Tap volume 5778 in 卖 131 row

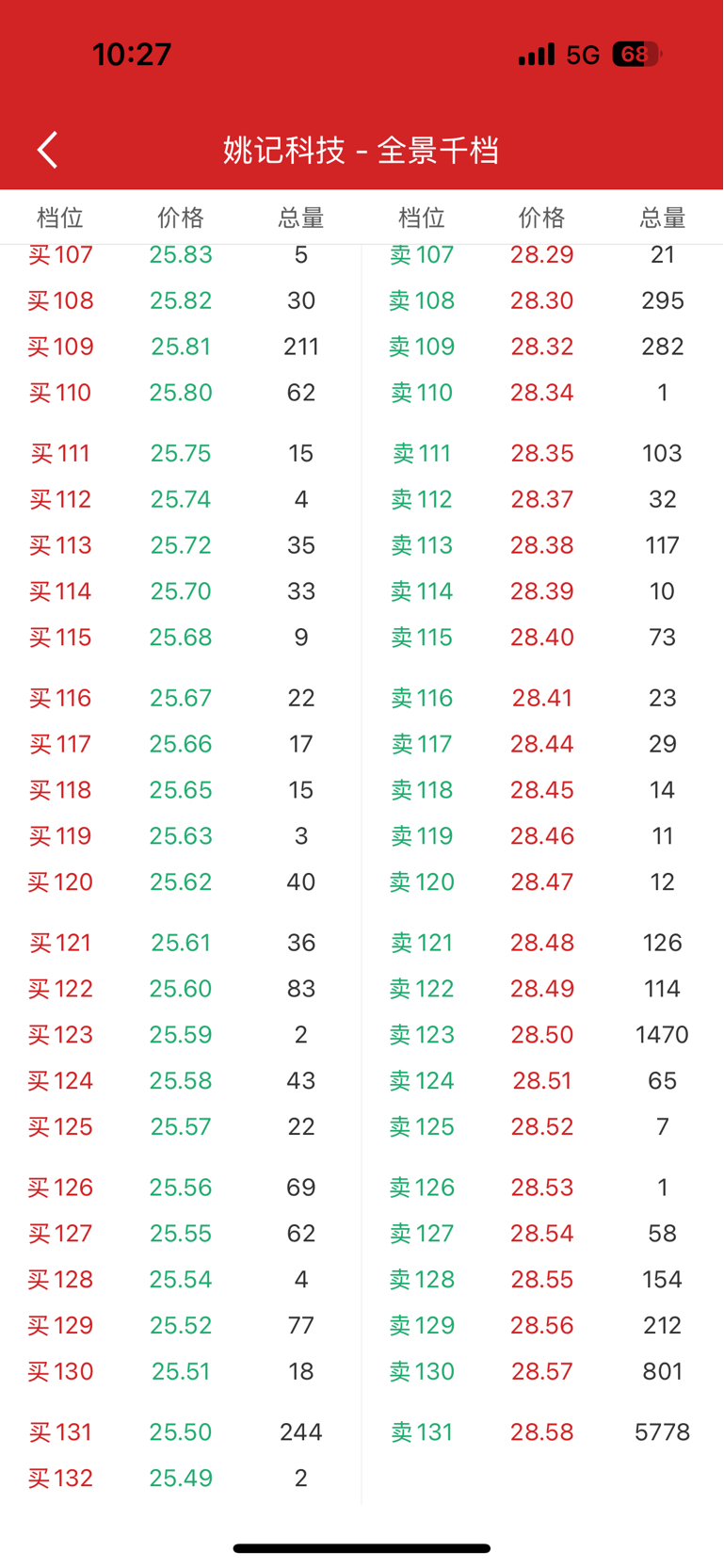[x=663, y=1432]
